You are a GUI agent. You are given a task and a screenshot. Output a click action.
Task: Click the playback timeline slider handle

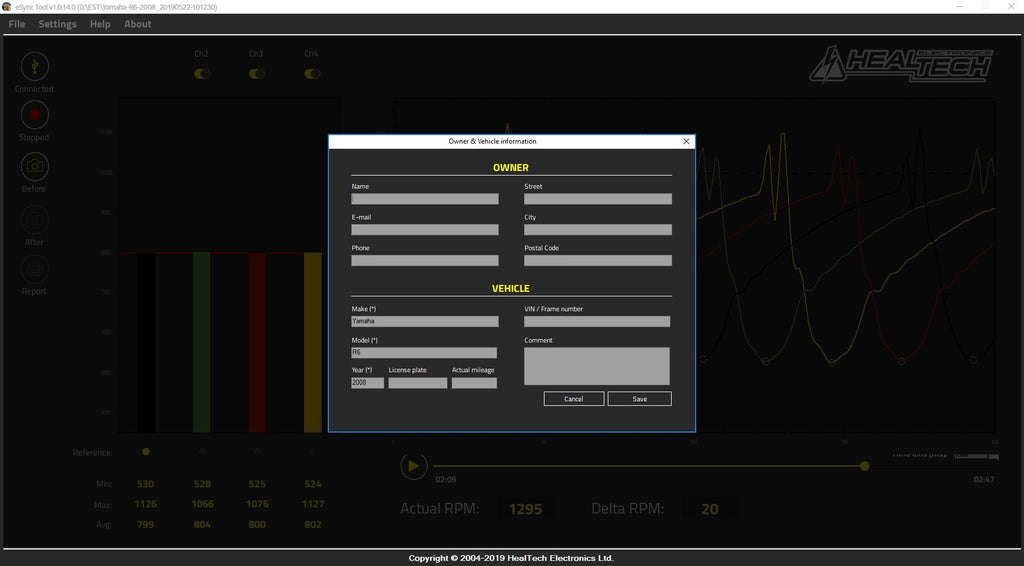[864, 466]
